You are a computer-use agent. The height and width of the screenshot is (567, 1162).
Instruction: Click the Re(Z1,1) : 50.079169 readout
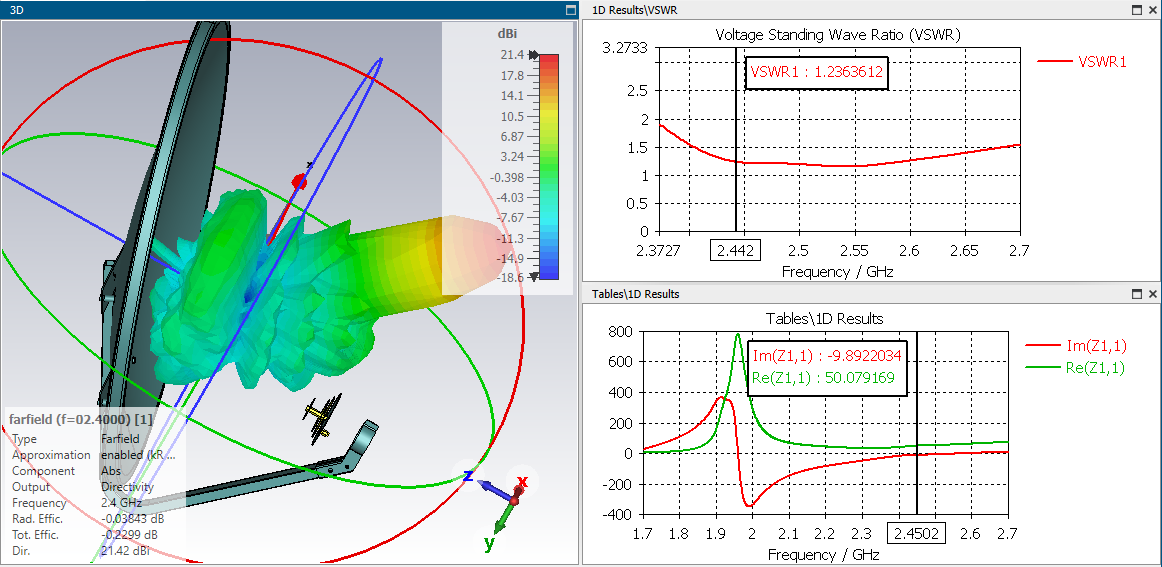(823, 377)
